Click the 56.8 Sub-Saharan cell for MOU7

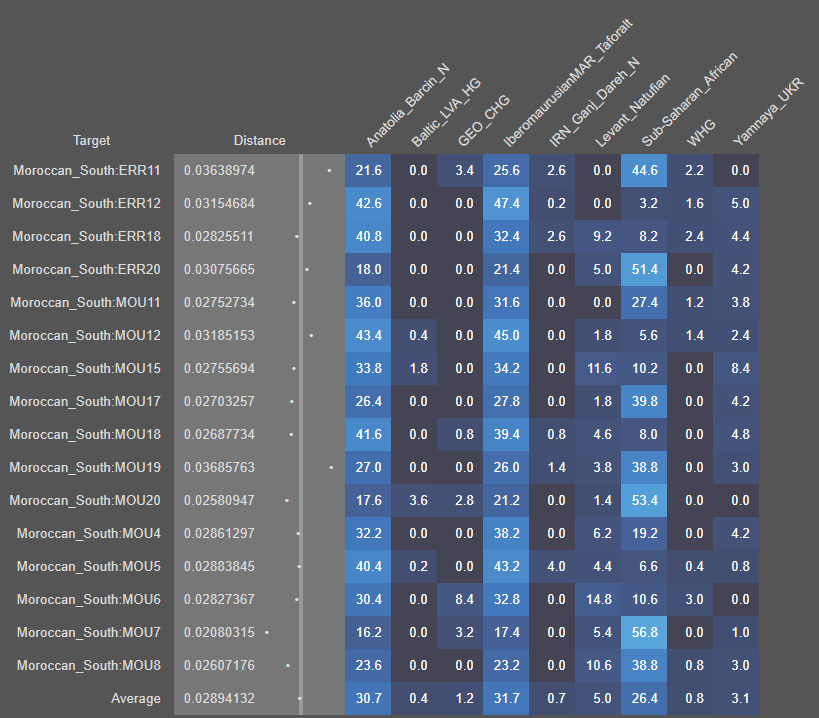tap(644, 633)
